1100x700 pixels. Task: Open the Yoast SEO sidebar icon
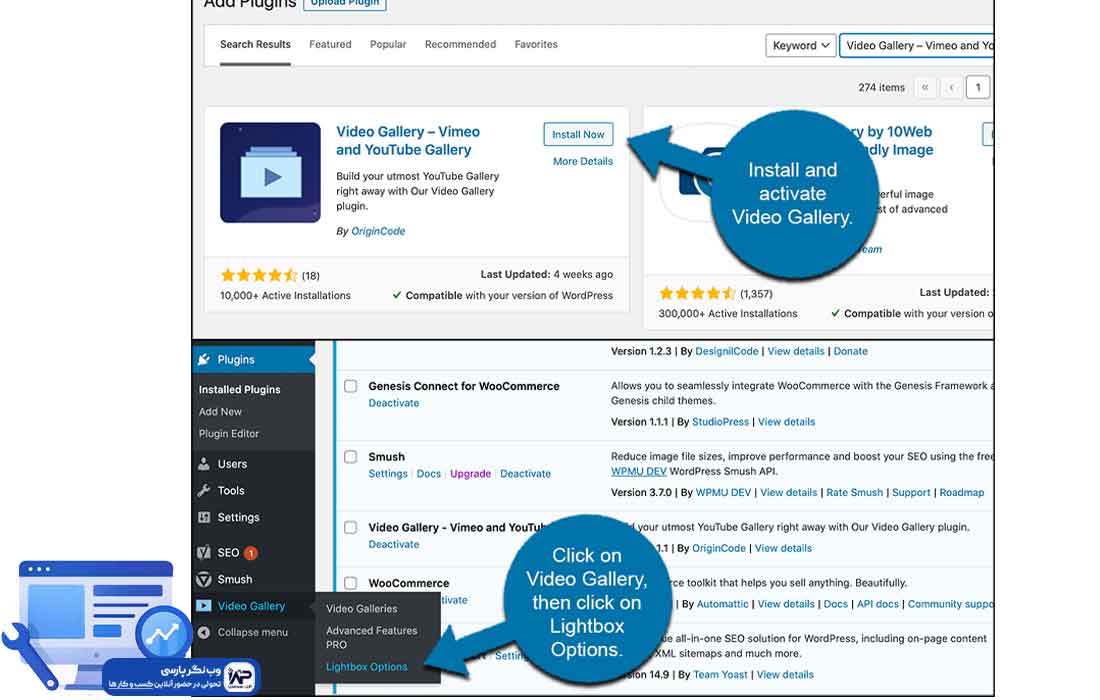point(204,552)
